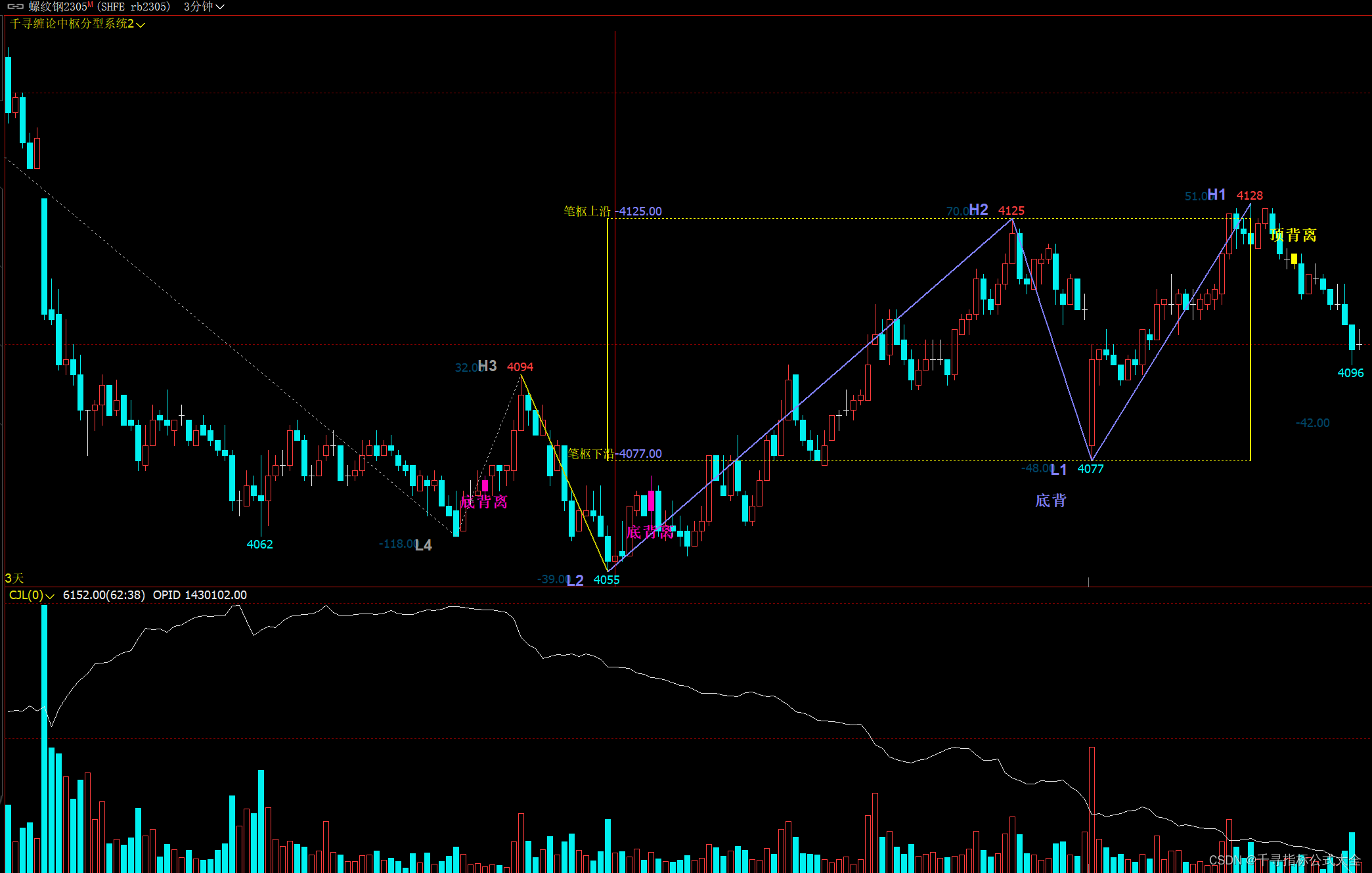1372x873 pixels.
Task: Click the 笔枢上沿 4125.00 label
Action: [x=613, y=212]
